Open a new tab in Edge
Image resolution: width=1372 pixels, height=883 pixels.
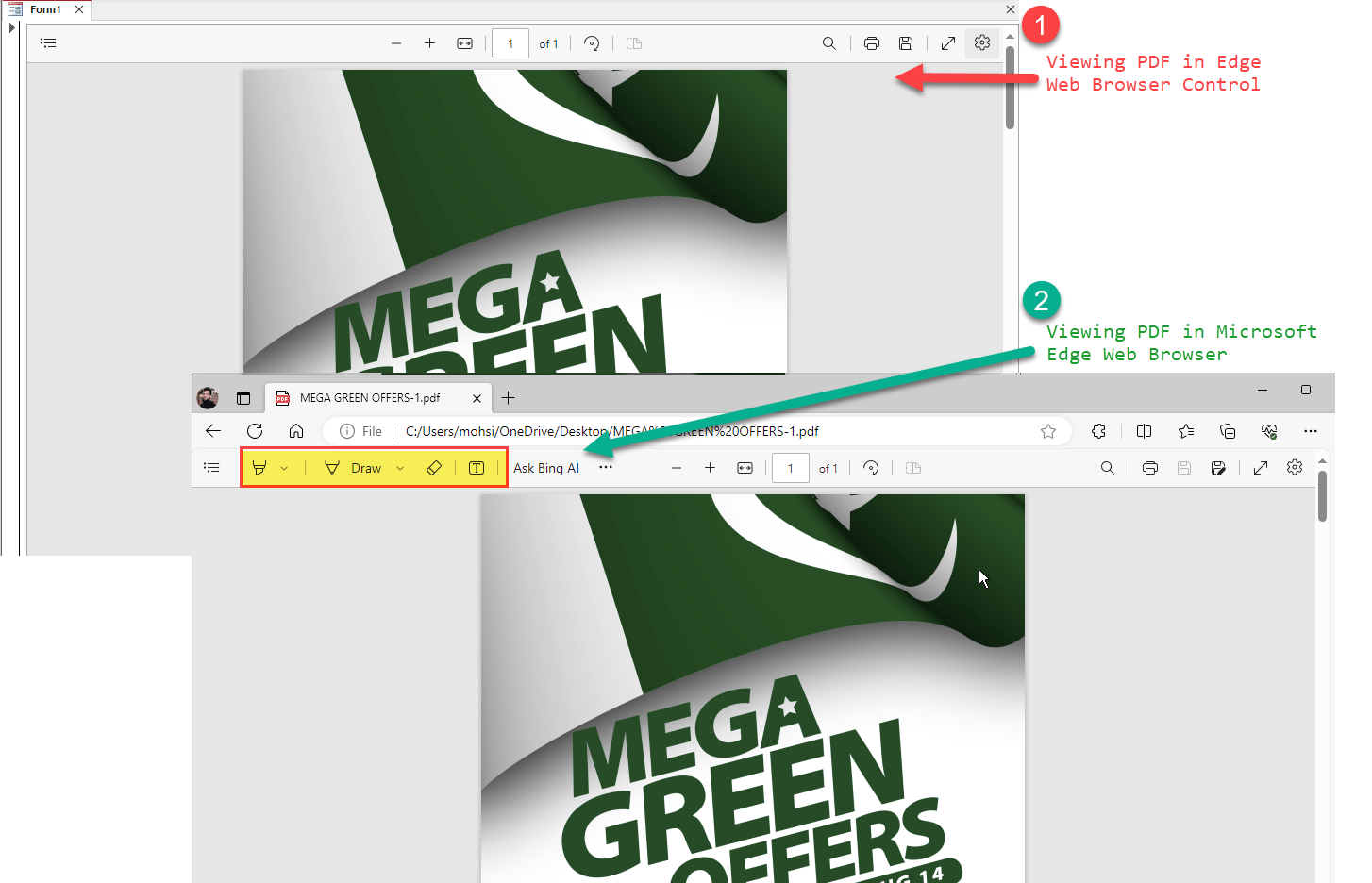508,398
